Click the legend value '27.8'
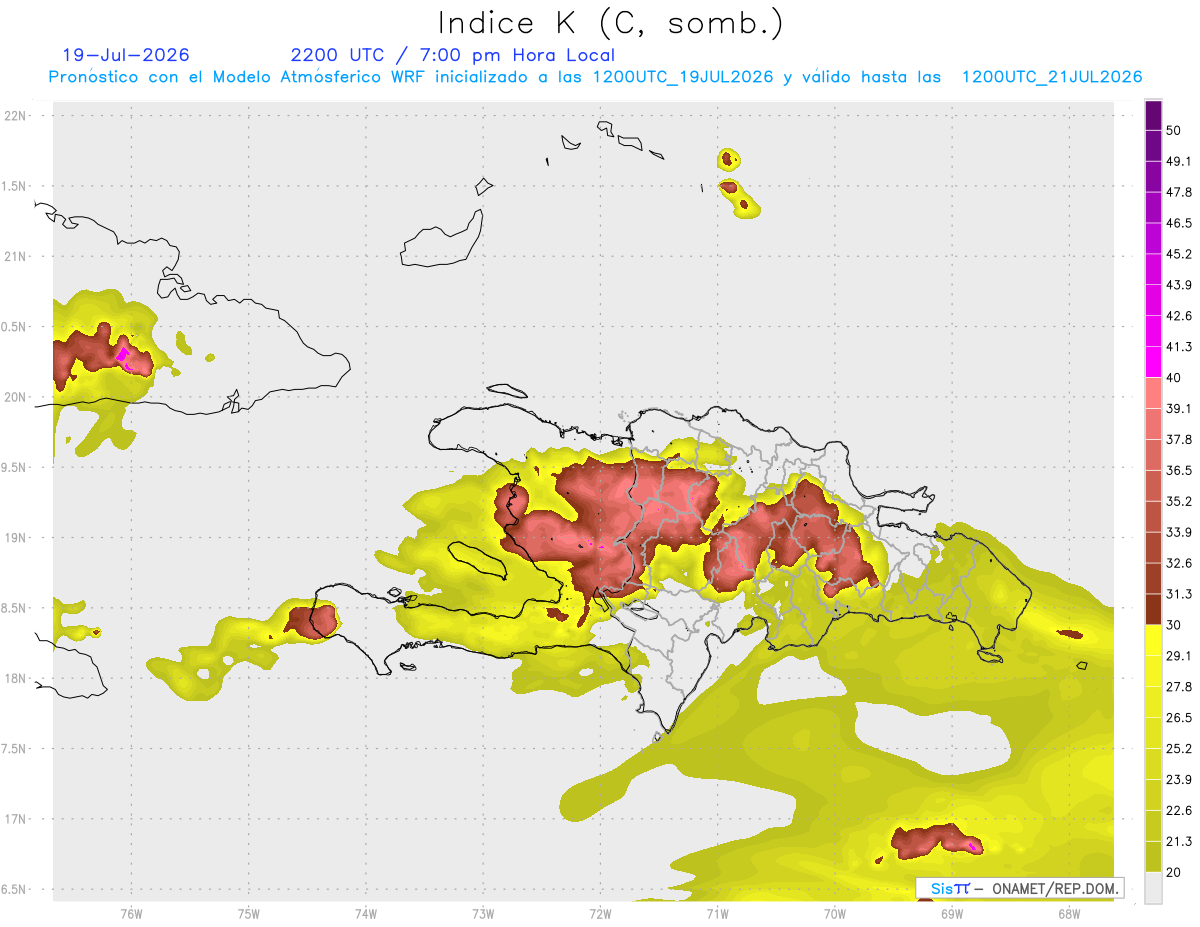 [x=1179, y=687]
